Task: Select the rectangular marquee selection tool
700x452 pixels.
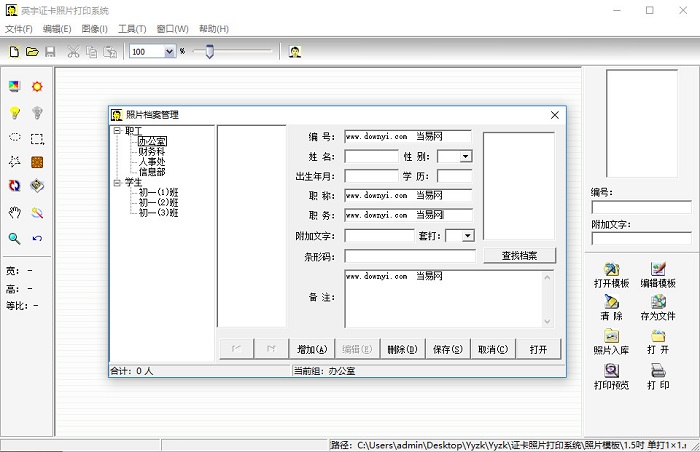Action: pyautogui.click(x=37, y=138)
